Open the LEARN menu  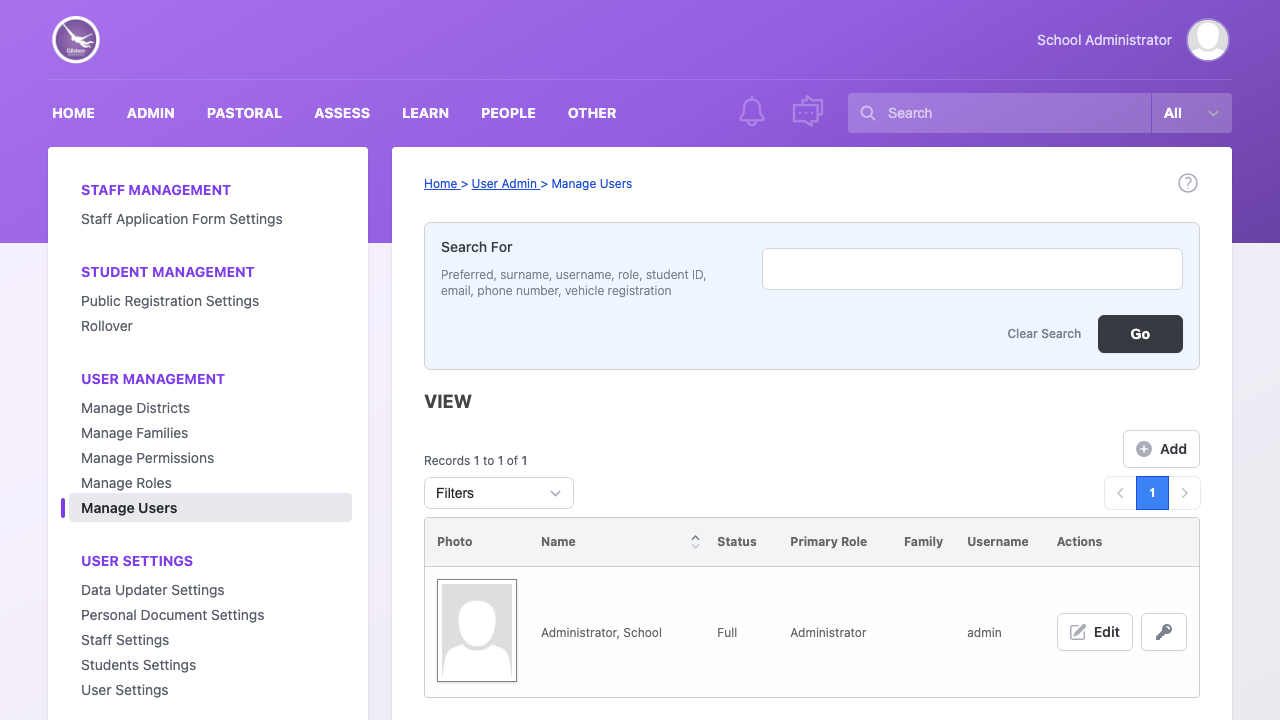pos(425,113)
